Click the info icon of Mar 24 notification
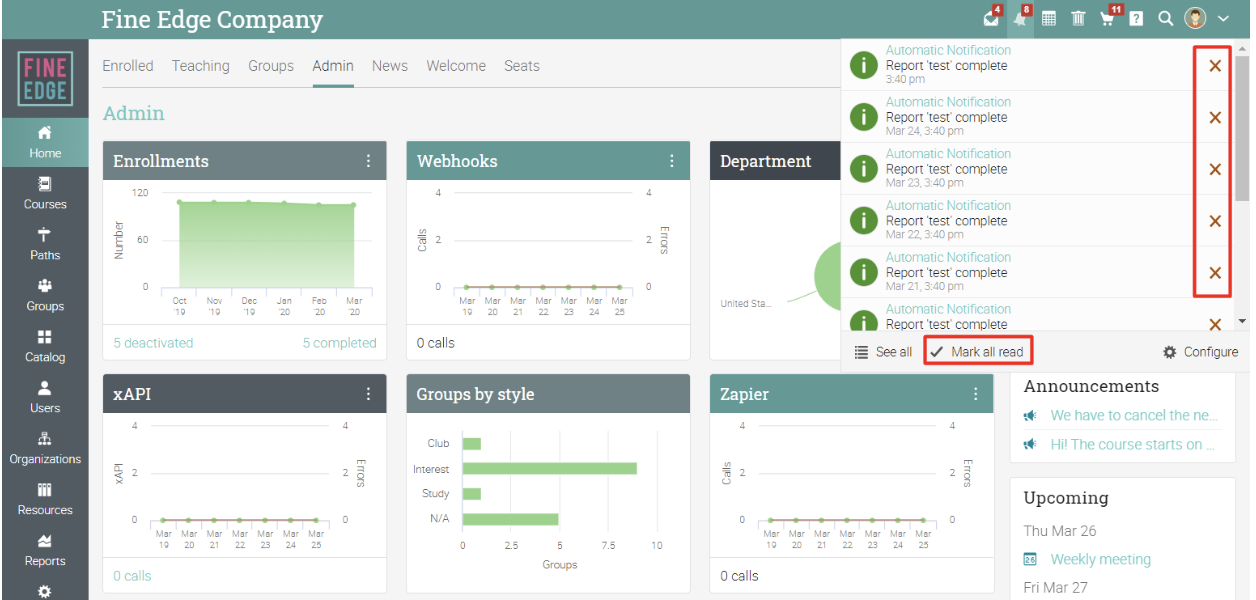This screenshot has width=1256, height=600. click(863, 117)
